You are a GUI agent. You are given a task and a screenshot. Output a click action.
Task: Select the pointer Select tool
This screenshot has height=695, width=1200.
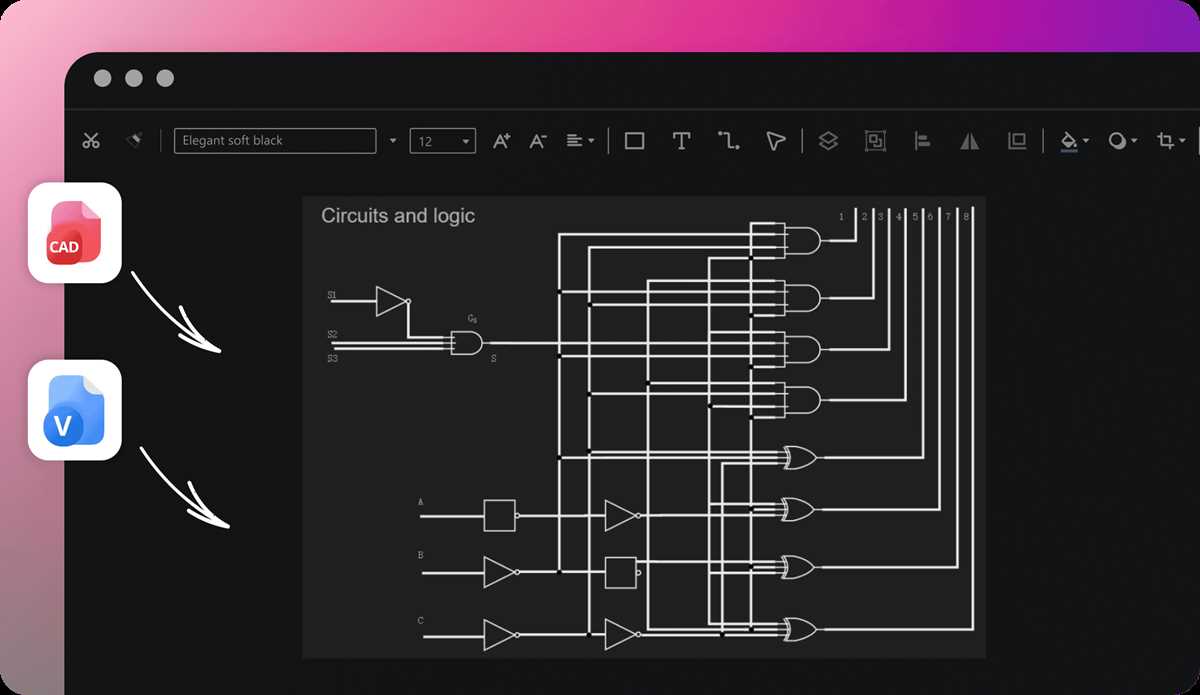pyautogui.click(x=776, y=141)
